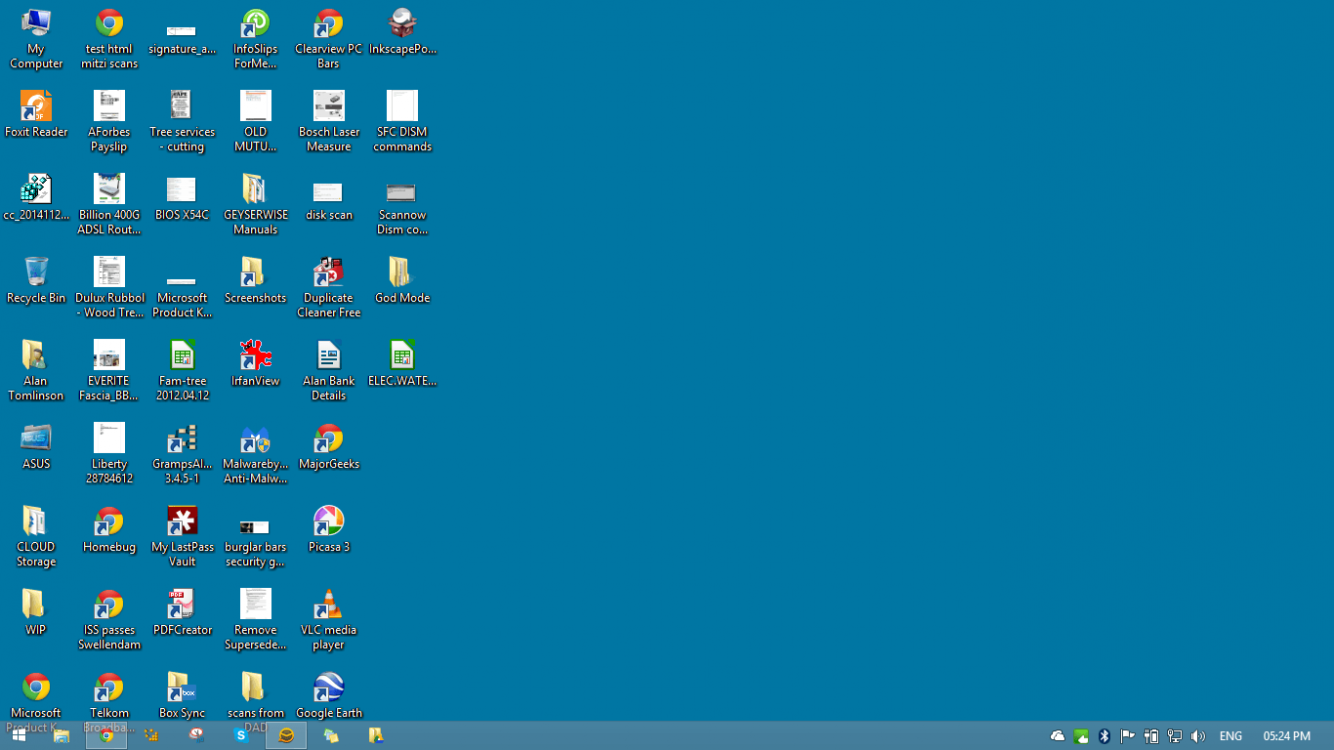This screenshot has height=750, width=1334.
Task: Toggle Bluetooth from the system tray icon
Action: pyautogui.click(x=1104, y=736)
